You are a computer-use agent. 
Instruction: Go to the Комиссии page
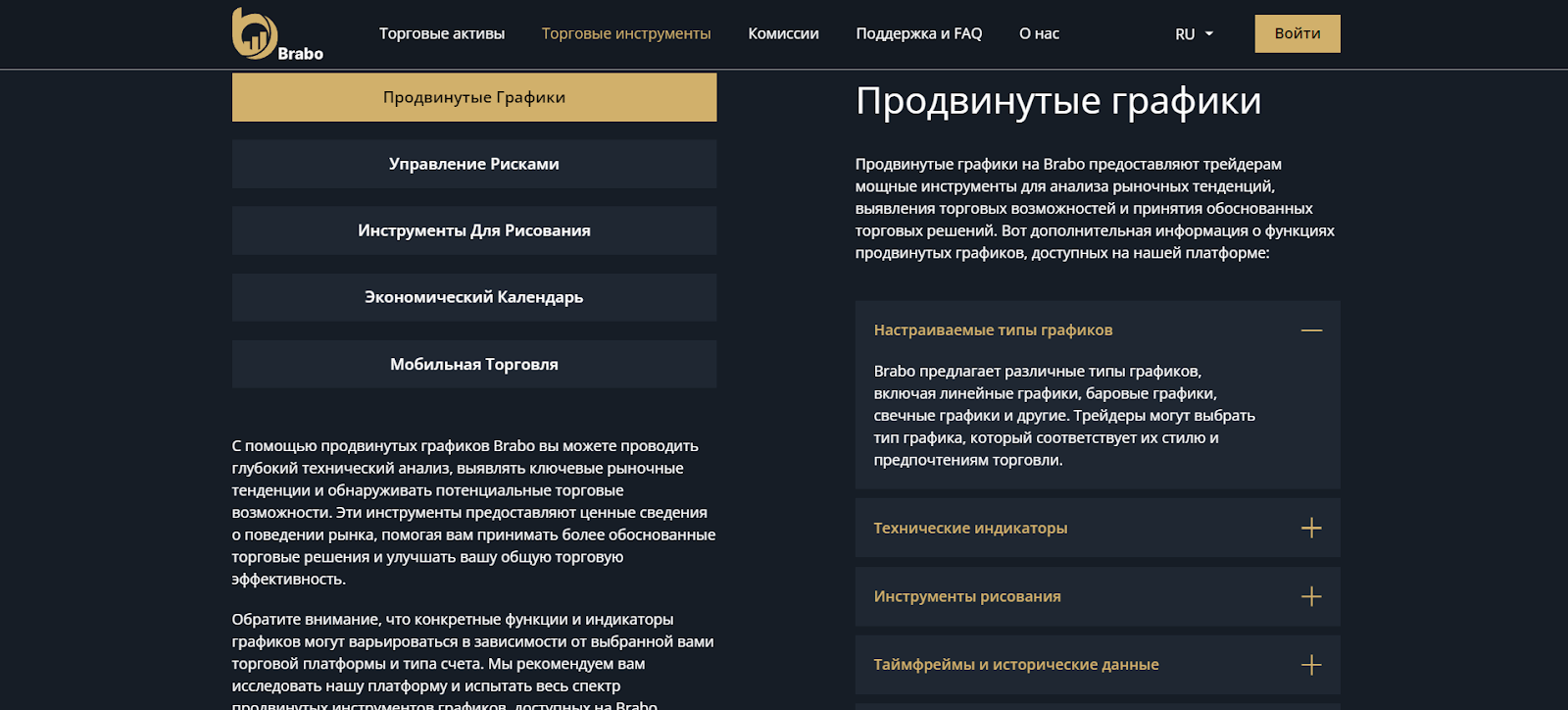tap(784, 33)
